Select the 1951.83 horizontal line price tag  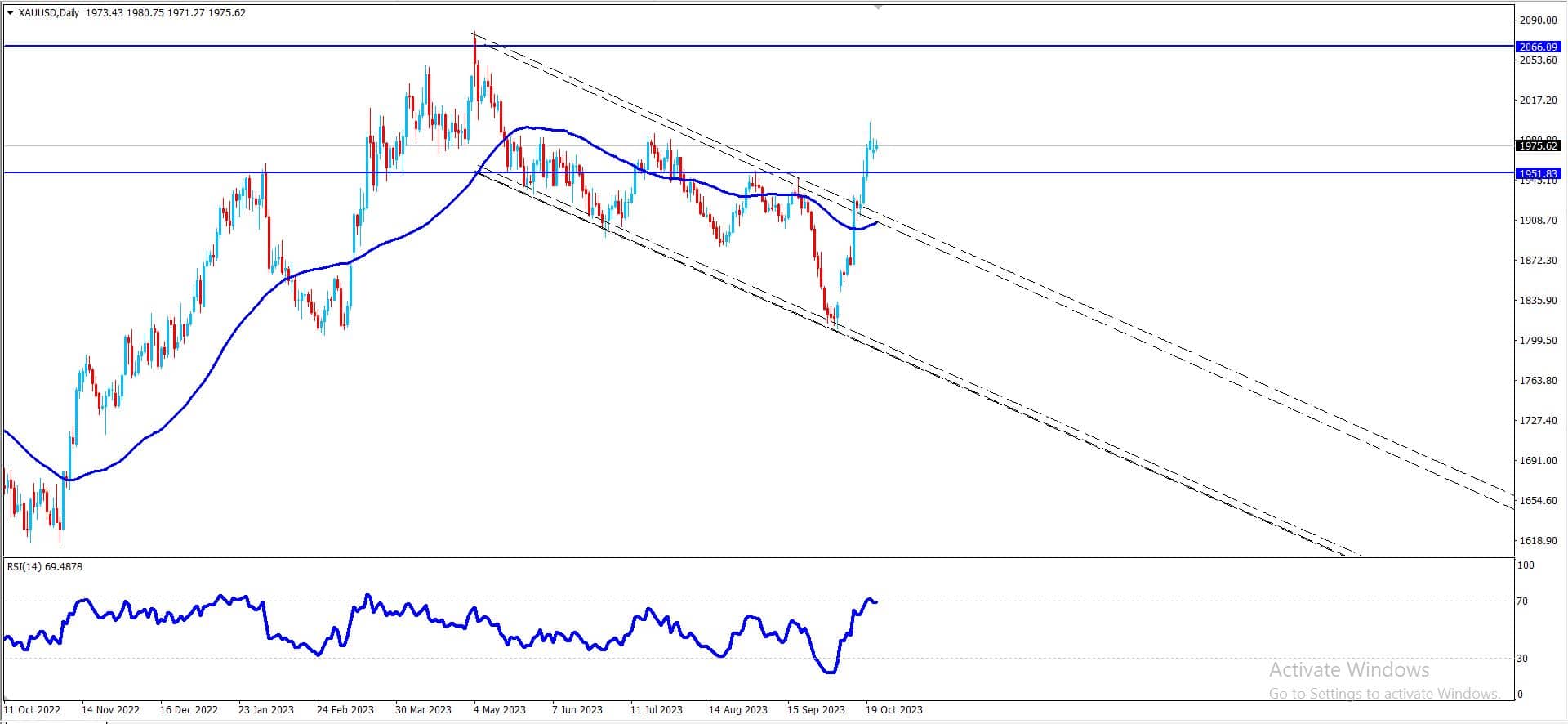[1538, 173]
